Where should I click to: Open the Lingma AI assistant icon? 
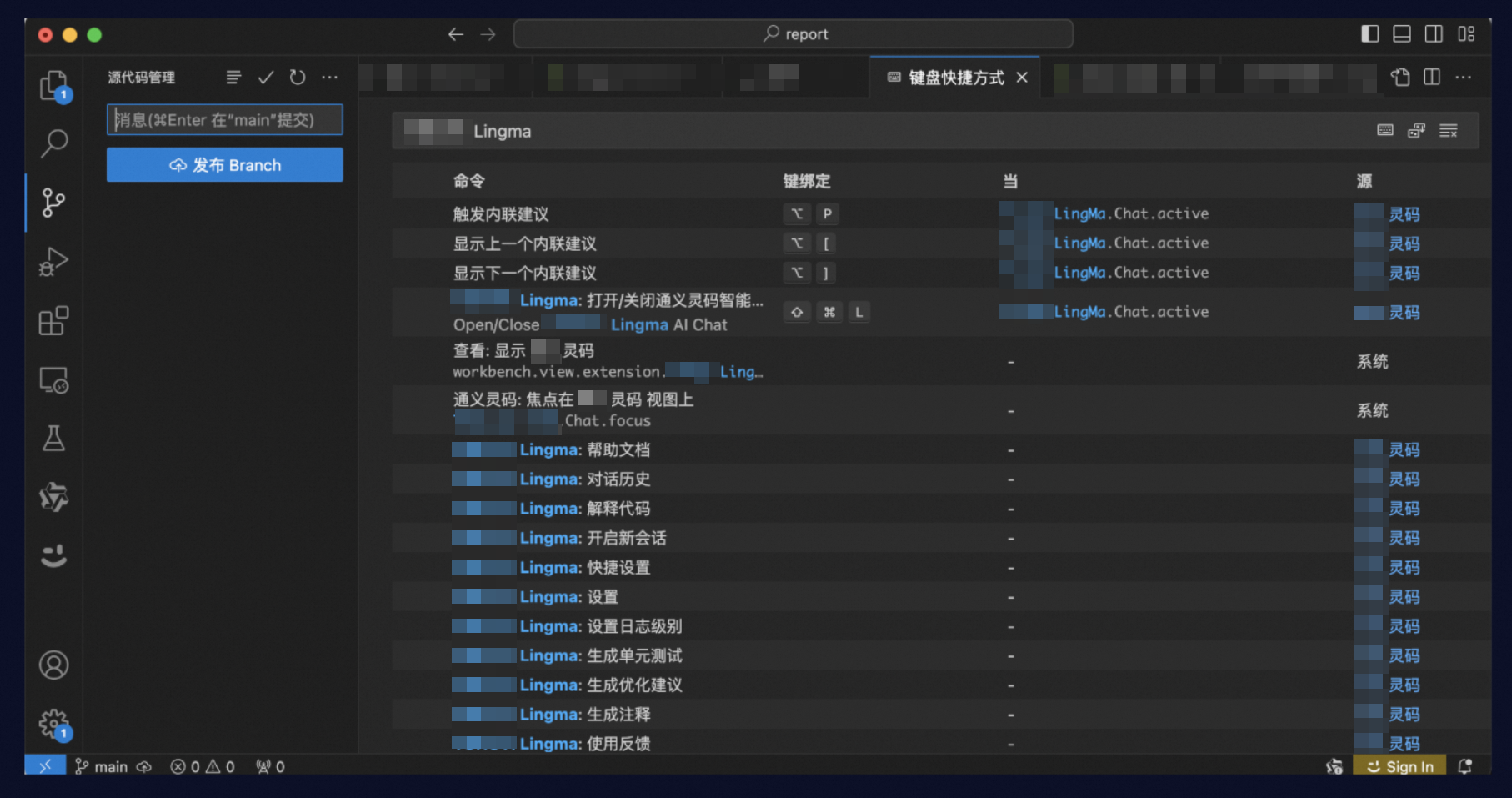click(x=54, y=497)
